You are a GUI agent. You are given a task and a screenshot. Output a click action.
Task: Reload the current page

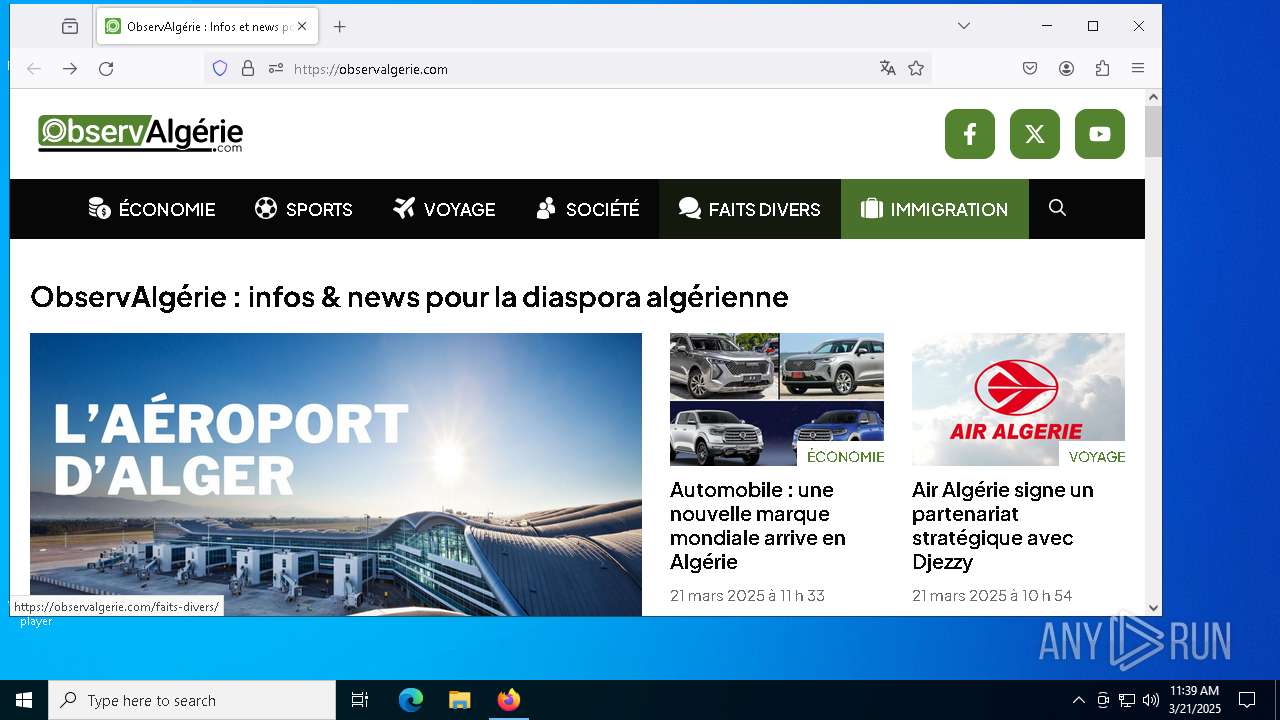point(106,69)
